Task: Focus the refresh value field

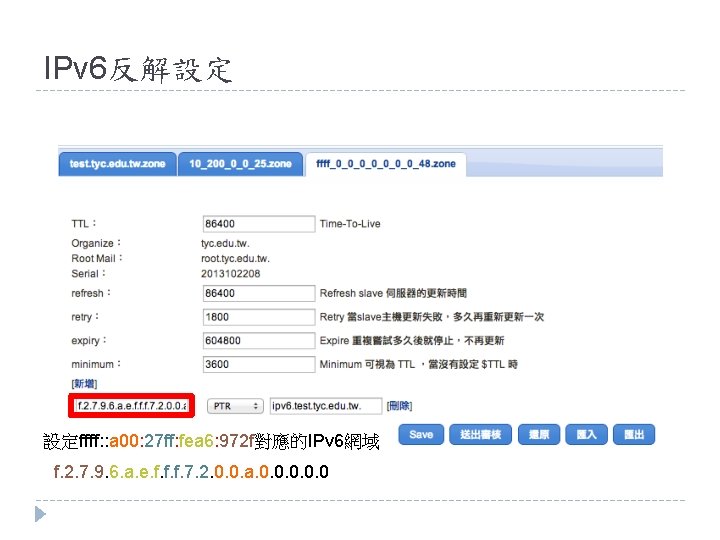Action: point(259,293)
